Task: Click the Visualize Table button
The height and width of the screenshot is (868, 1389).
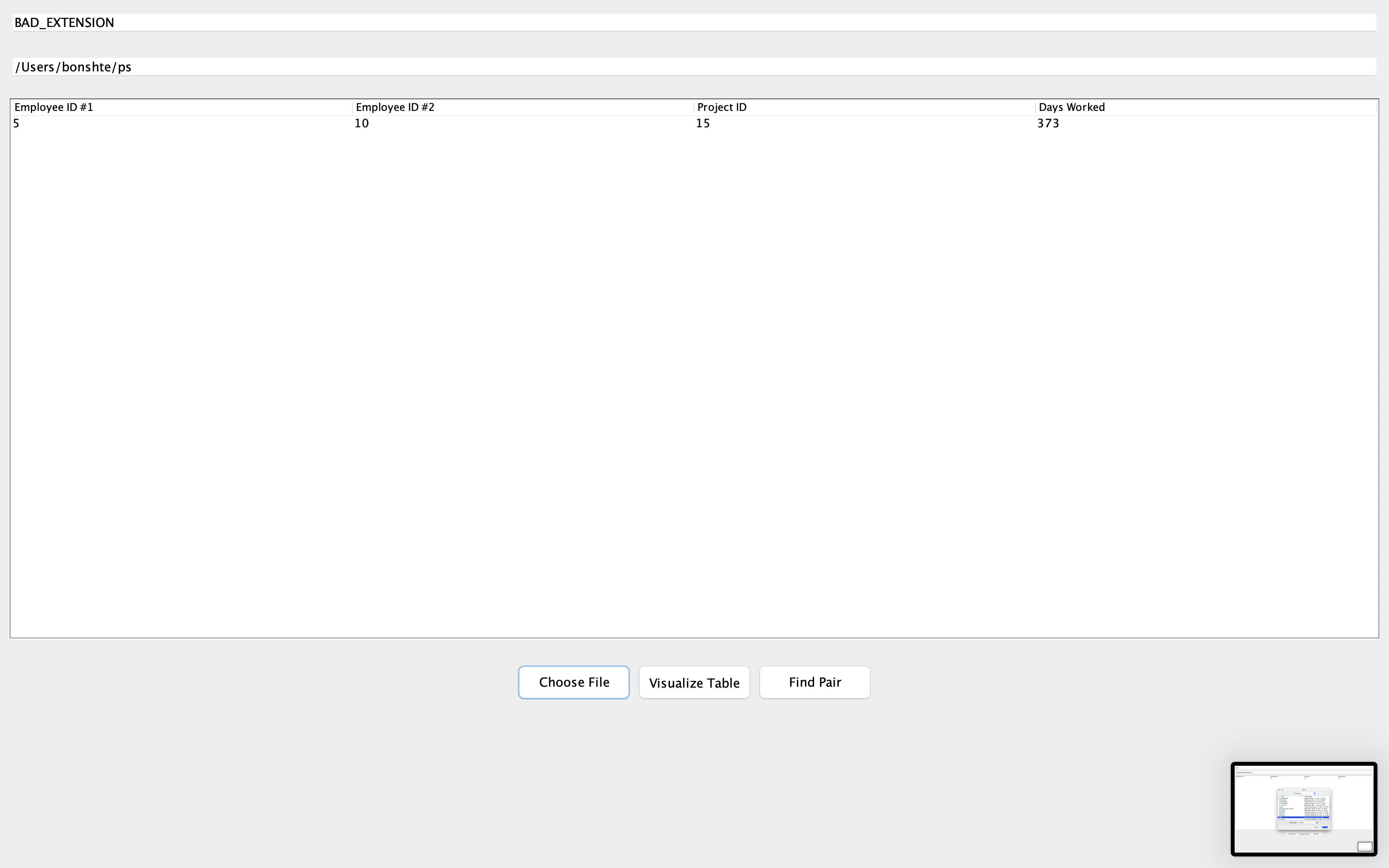Action: tap(694, 682)
